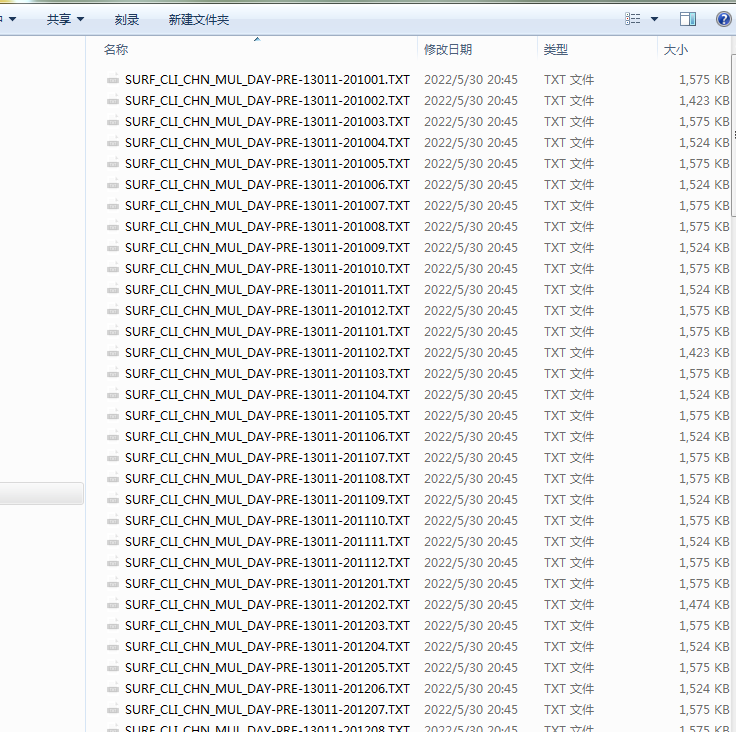The height and width of the screenshot is (732, 736).
Task: Click the 新建文件夹 (New folder) button
Action: tap(199, 19)
